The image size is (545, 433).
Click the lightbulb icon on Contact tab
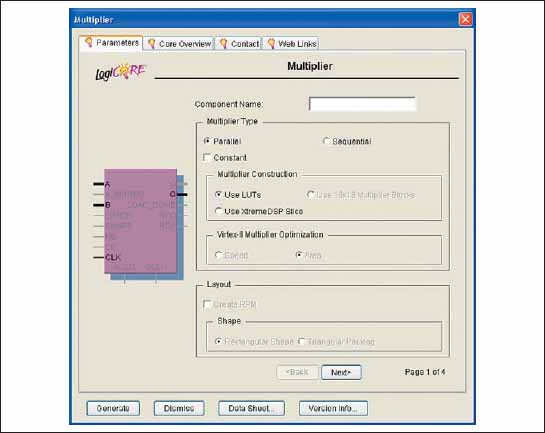(223, 43)
